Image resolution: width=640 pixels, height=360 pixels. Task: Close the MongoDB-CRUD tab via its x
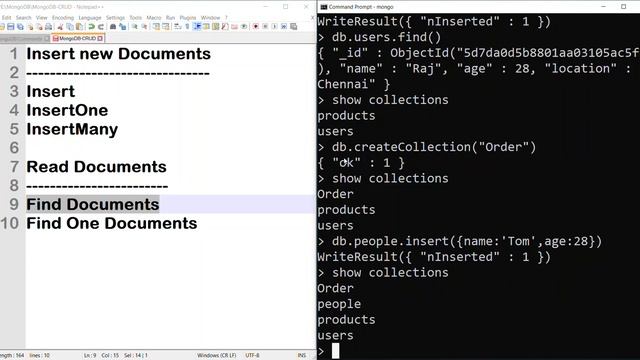(100, 38)
